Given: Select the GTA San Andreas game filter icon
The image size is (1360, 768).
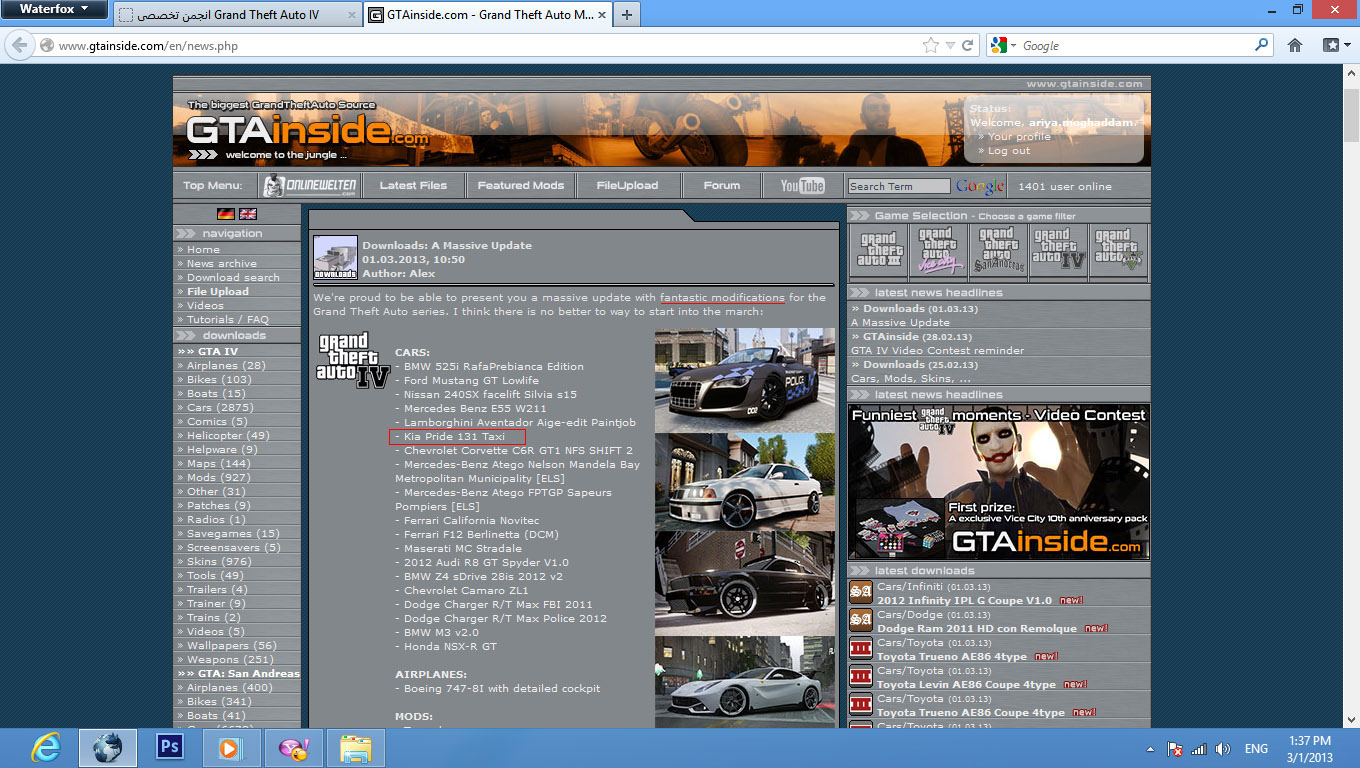Looking at the screenshot, I should (998, 252).
